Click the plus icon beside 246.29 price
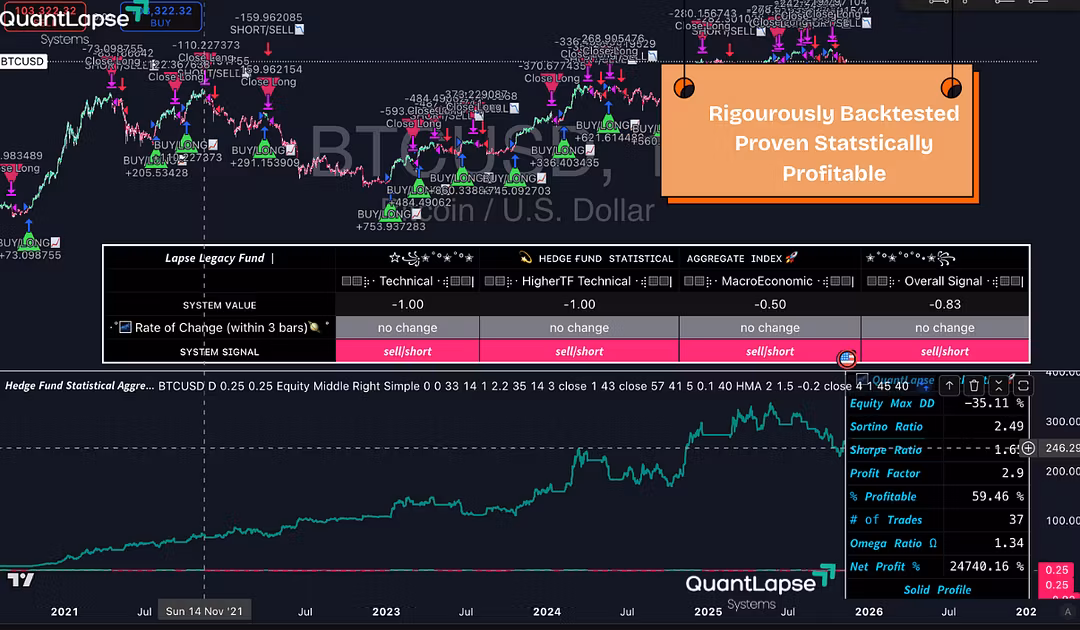This screenshot has height=630, width=1080. [1028, 449]
